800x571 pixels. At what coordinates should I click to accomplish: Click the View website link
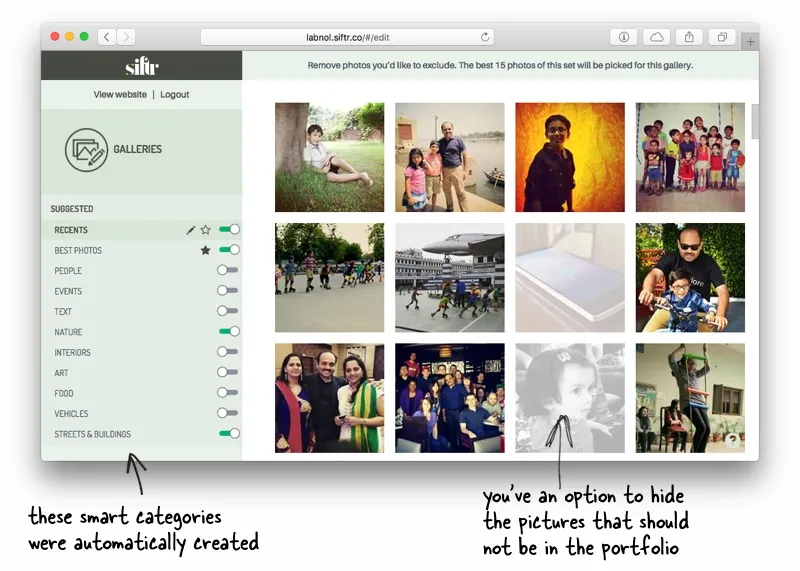tap(120, 94)
